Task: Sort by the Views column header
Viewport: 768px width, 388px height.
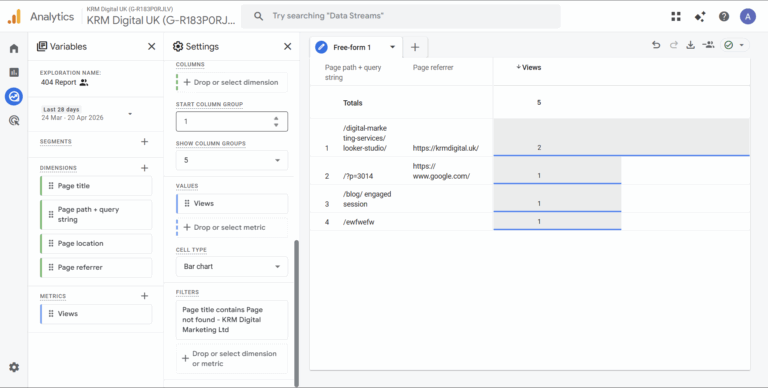Action: pyautogui.click(x=528, y=68)
